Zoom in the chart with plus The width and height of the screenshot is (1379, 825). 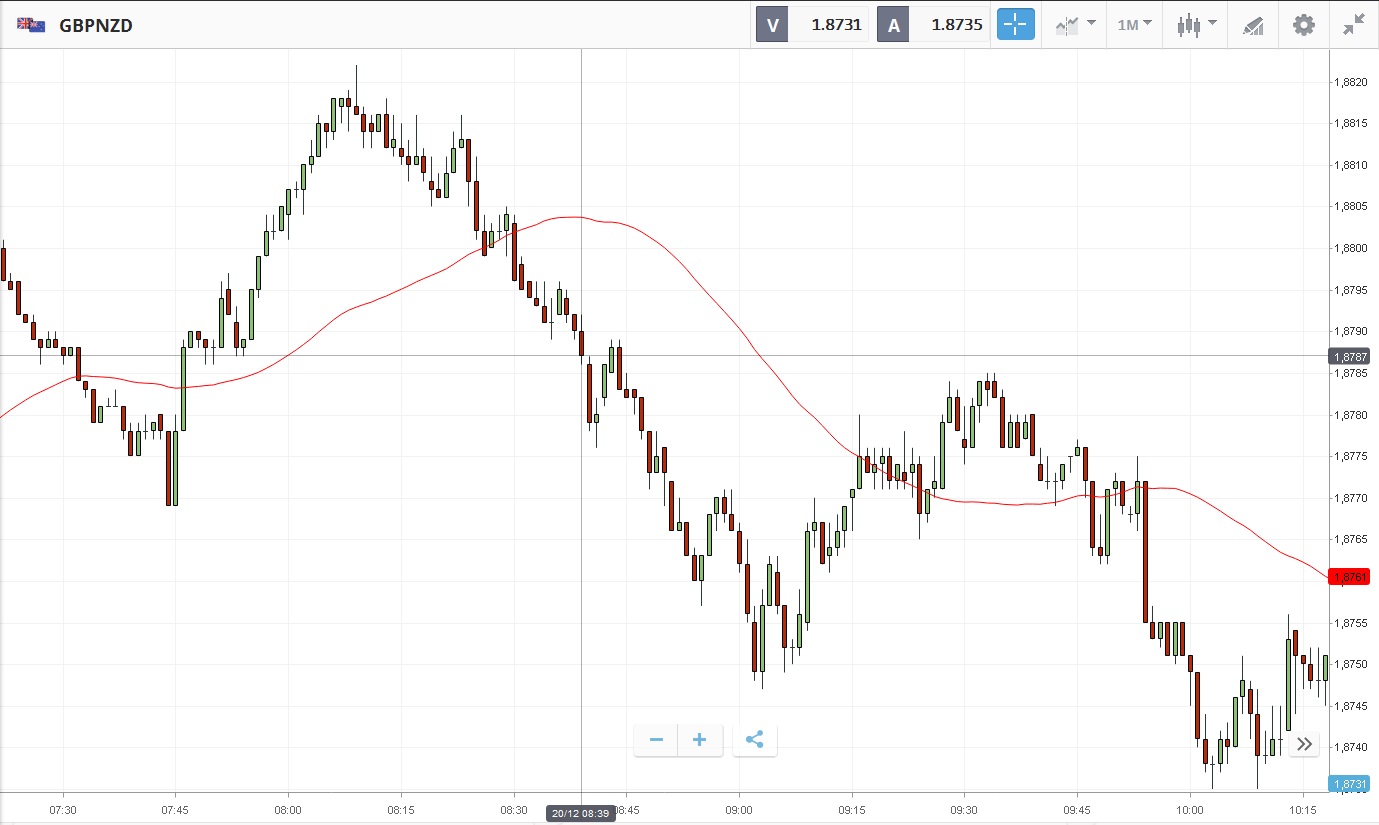coord(700,740)
